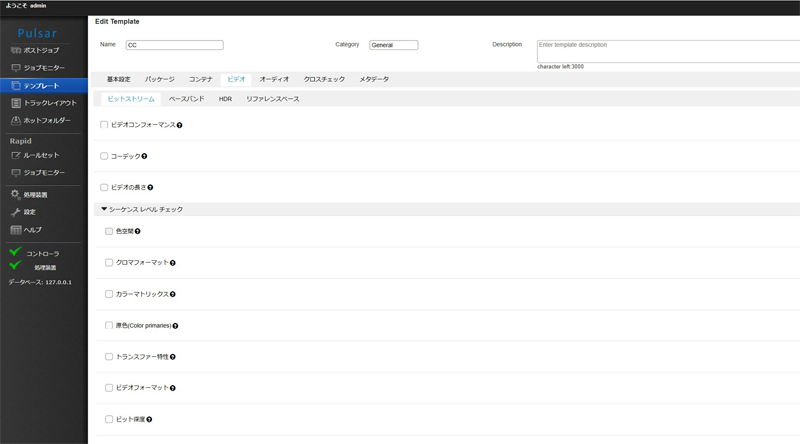Click the character left 3000 text
Image resolution: width=800 pixels, height=444 pixels.
point(560,67)
